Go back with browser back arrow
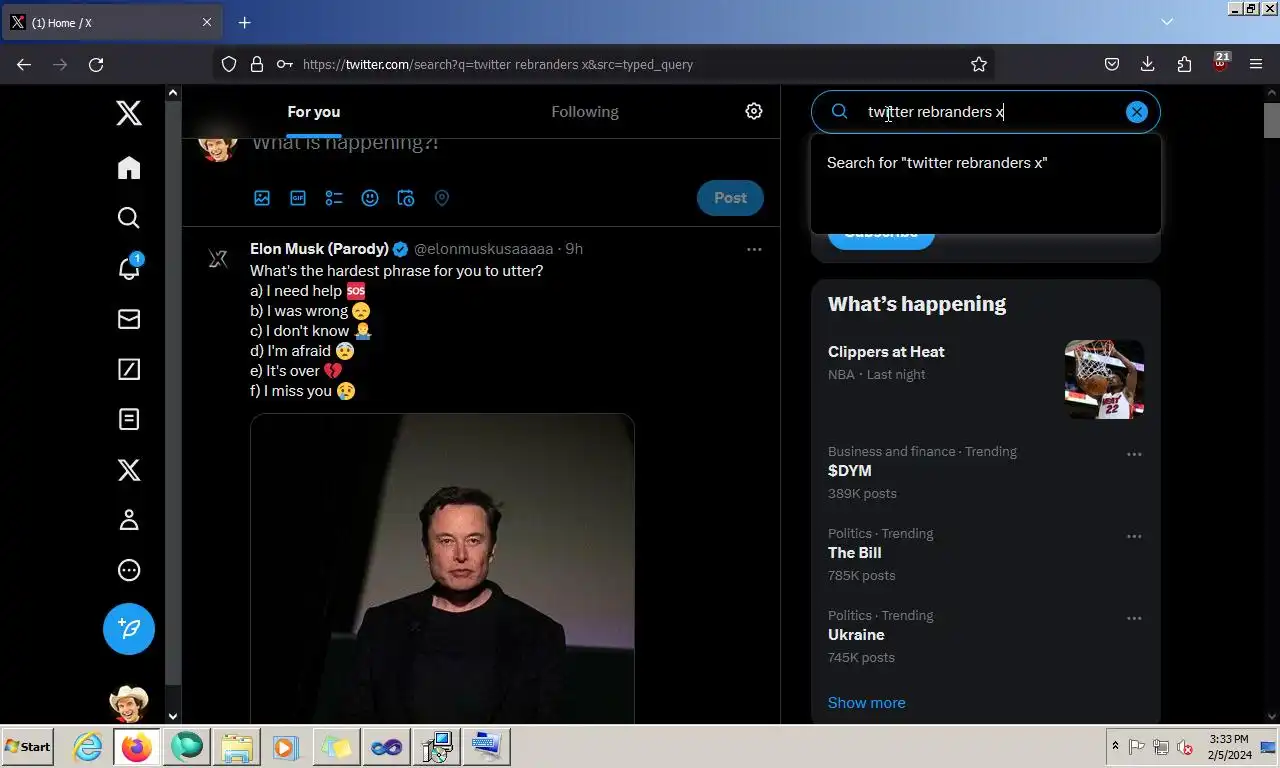This screenshot has width=1280, height=768. click(x=24, y=64)
